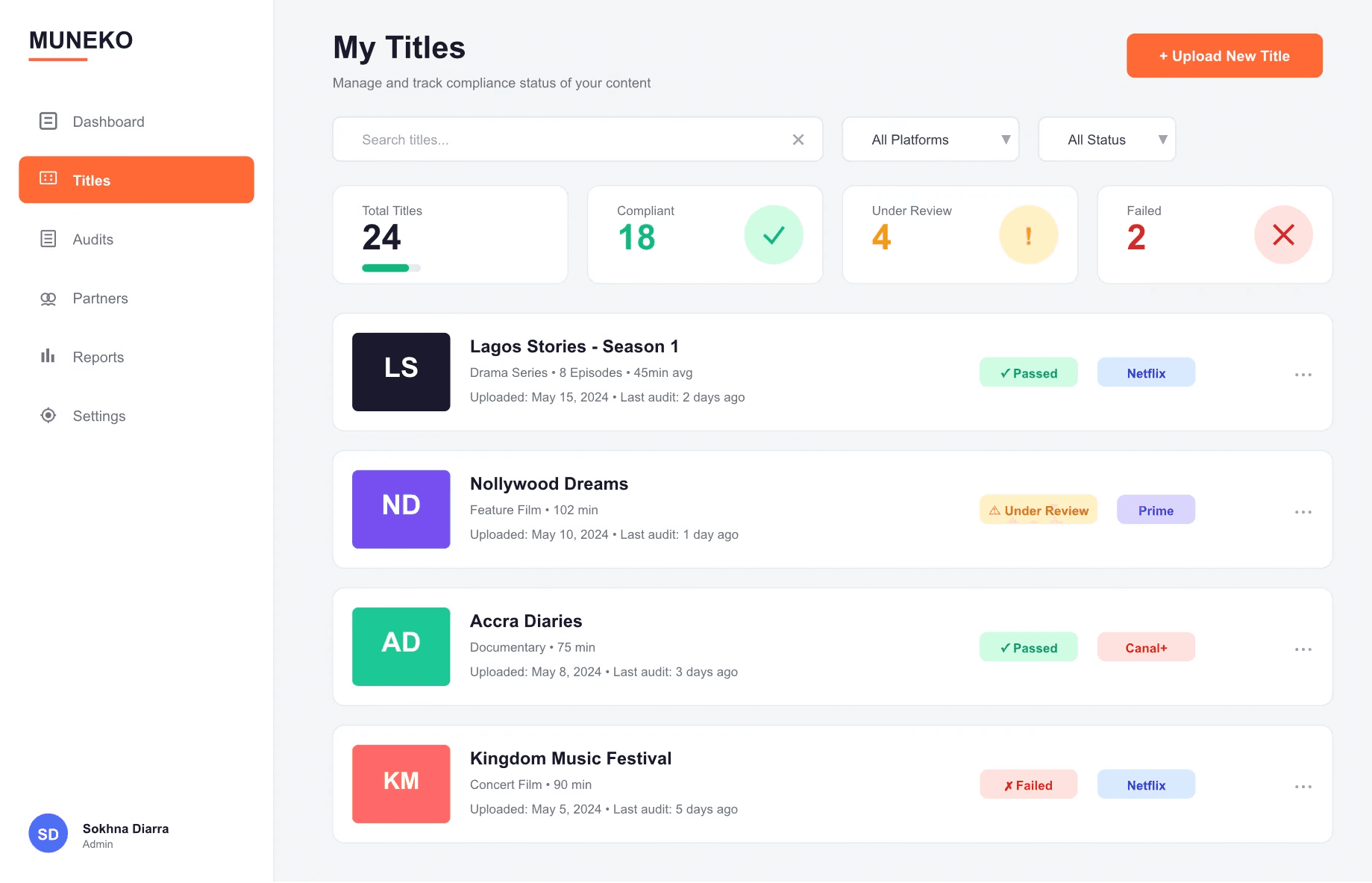Click the Reports bar chart icon
The image size is (1372, 883).
point(48,356)
